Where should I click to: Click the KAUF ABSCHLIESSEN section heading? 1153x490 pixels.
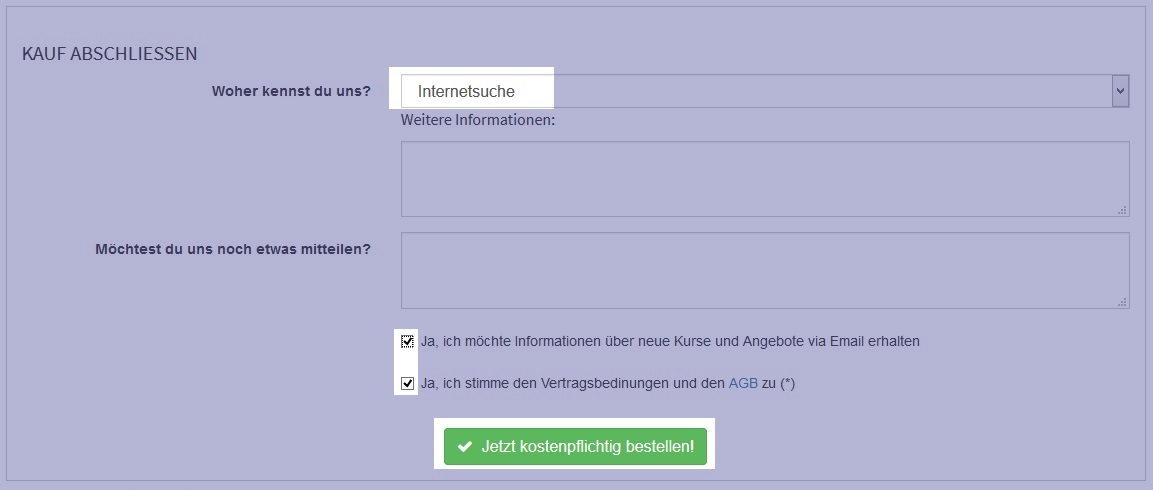tap(110, 54)
